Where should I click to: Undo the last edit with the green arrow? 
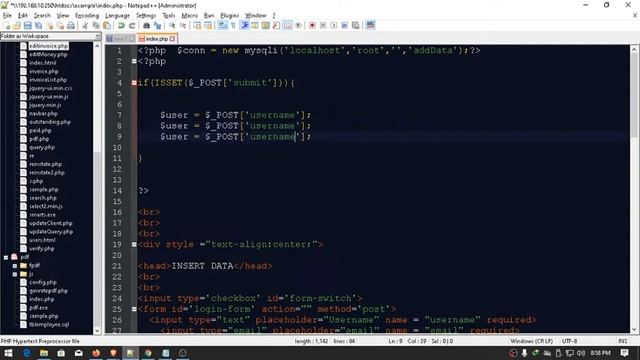click(121, 25)
